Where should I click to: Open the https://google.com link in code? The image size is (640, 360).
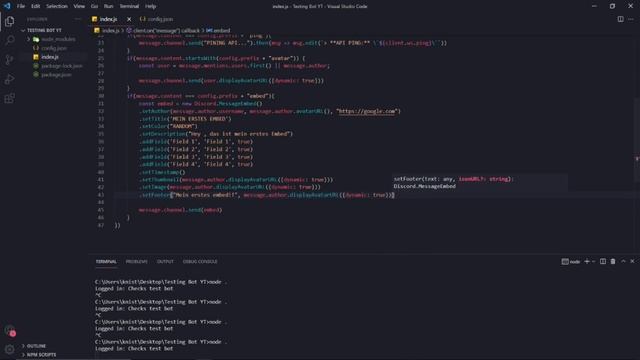point(367,111)
